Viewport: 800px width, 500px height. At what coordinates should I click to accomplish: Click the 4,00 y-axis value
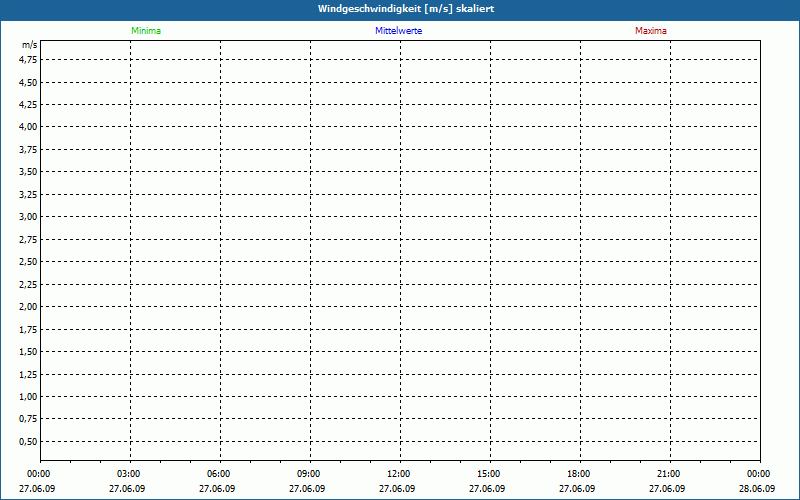tap(28, 127)
